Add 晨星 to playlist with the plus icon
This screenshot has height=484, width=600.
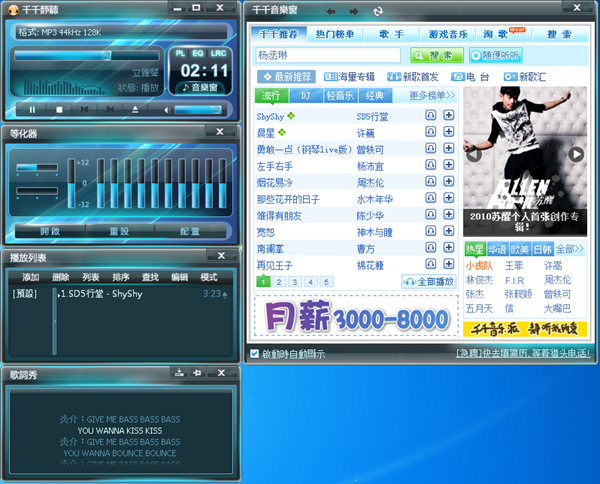tap(449, 132)
